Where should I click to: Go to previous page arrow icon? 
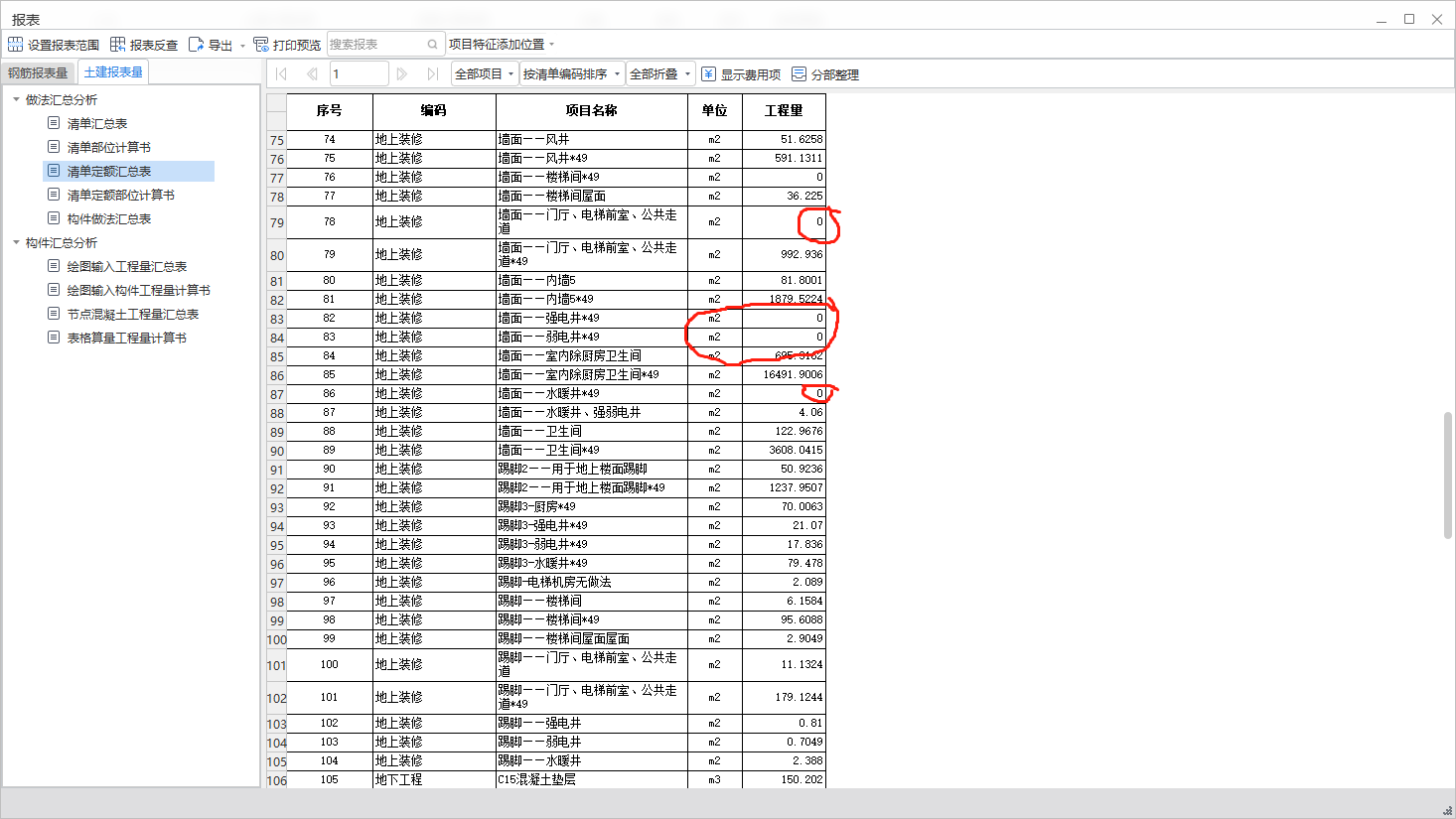click(312, 73)
